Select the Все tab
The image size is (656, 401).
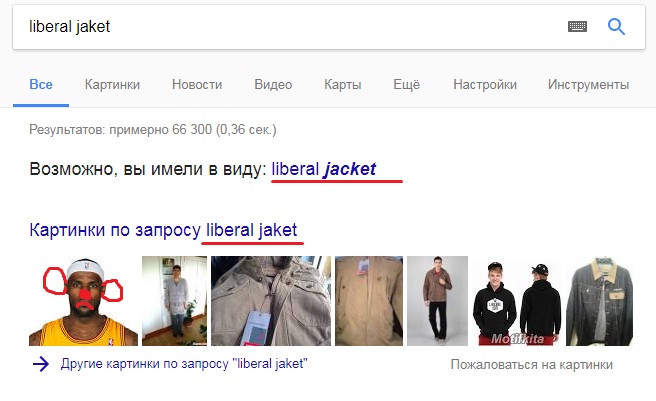pos(41,85)
